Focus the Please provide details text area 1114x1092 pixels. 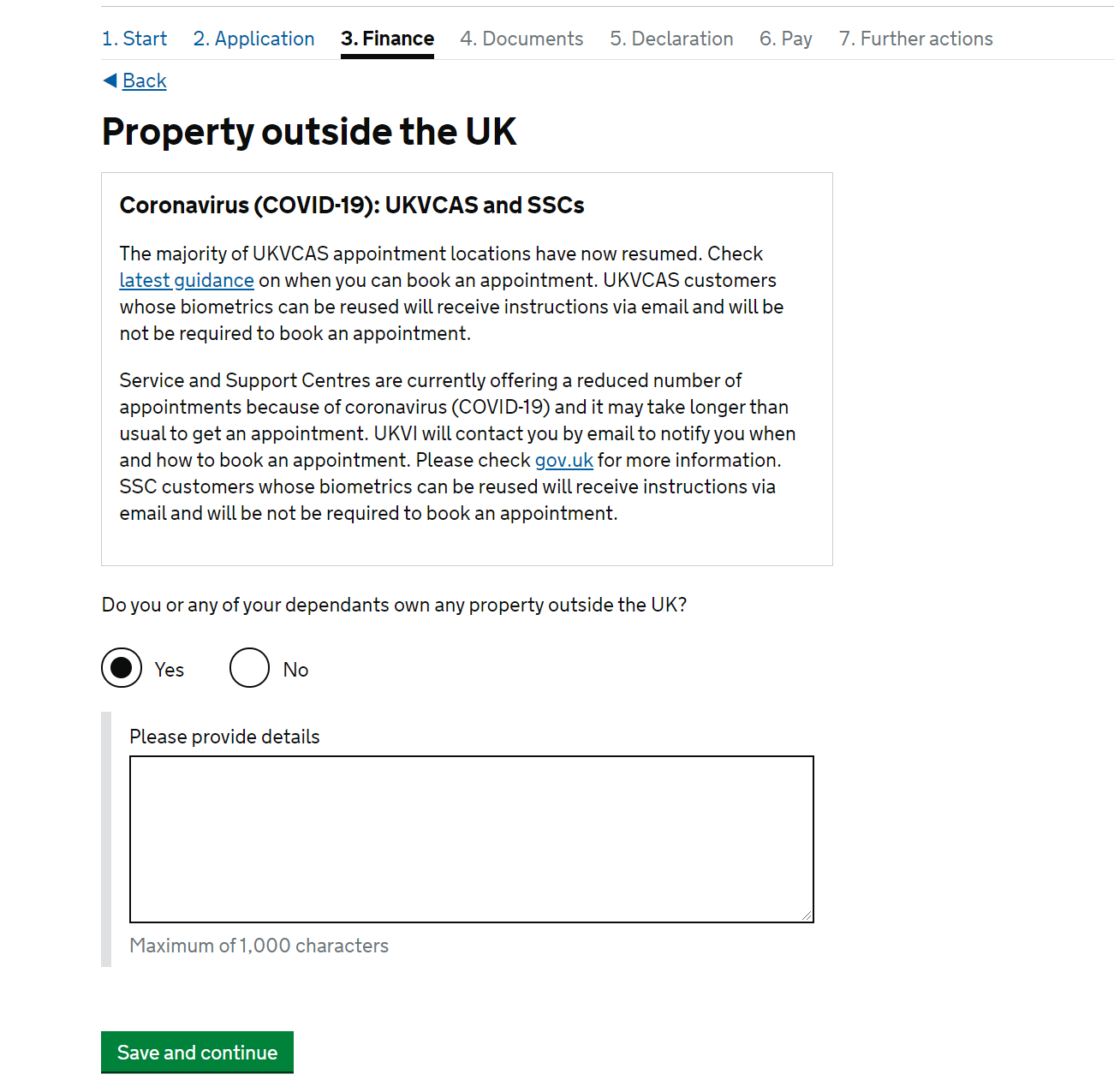(472, 839)
